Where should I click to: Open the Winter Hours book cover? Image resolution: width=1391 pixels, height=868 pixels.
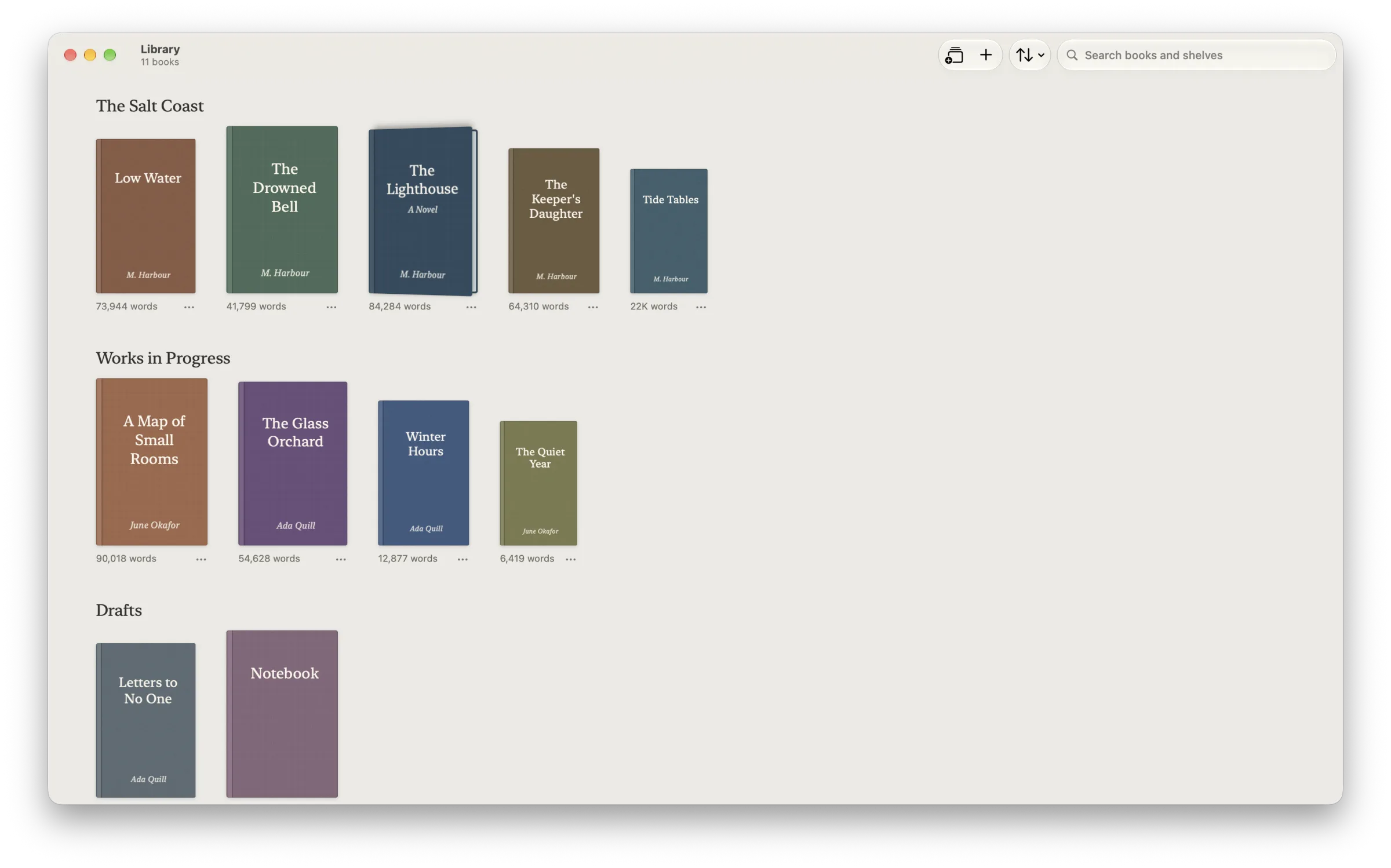(x=424, y=473)
